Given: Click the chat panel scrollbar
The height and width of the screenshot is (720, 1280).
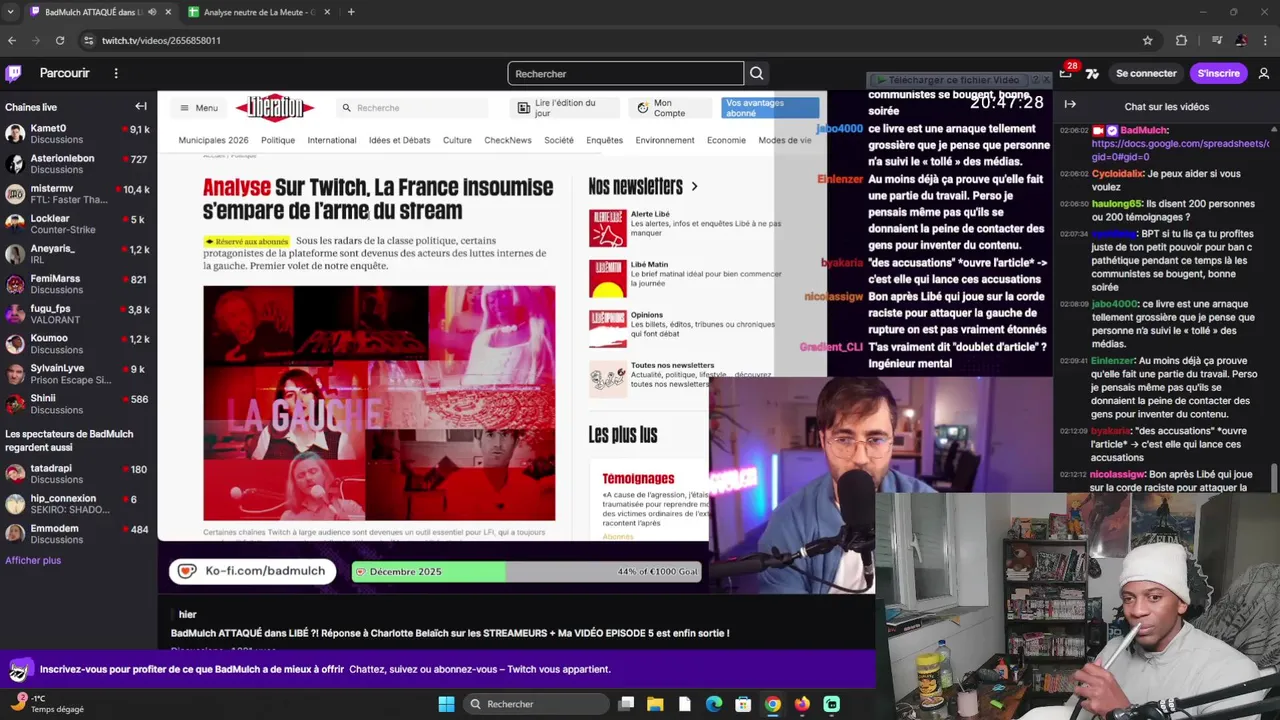Looking at the screenshot, I should point(1274,478).
